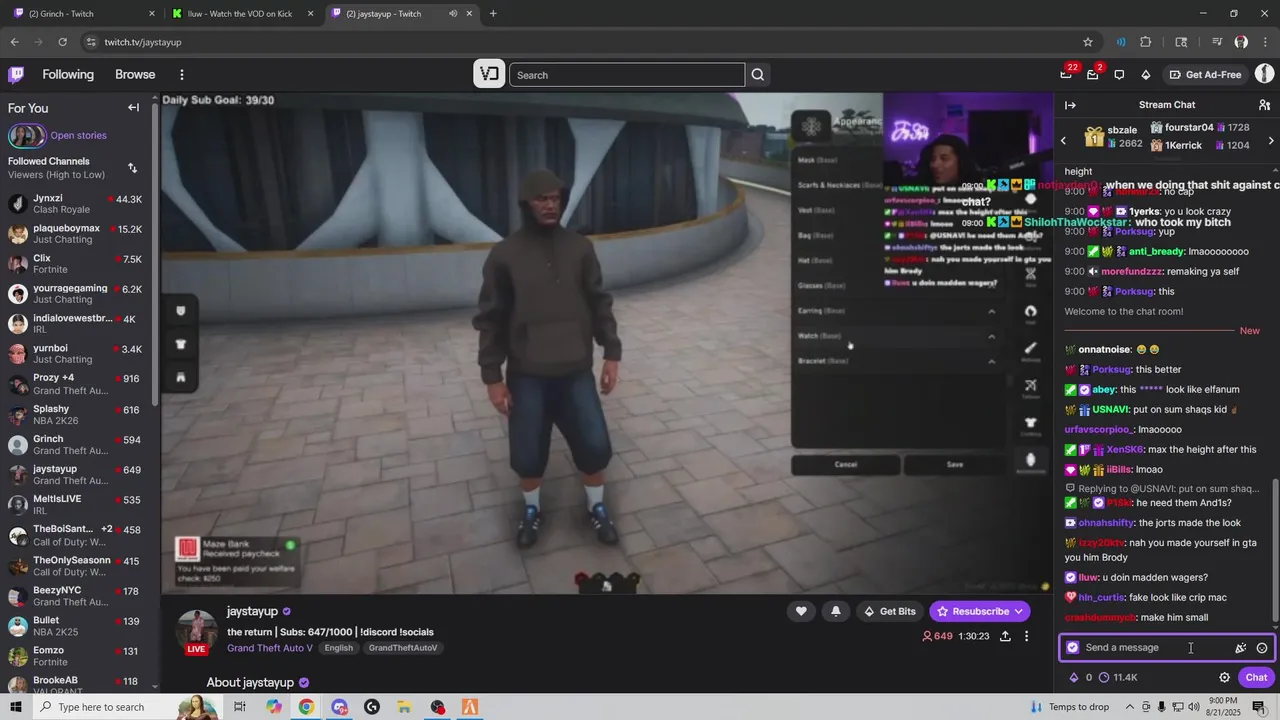Open chat settings gear icon
This screenshot has width=1280, height=720.
(1224, 677)
